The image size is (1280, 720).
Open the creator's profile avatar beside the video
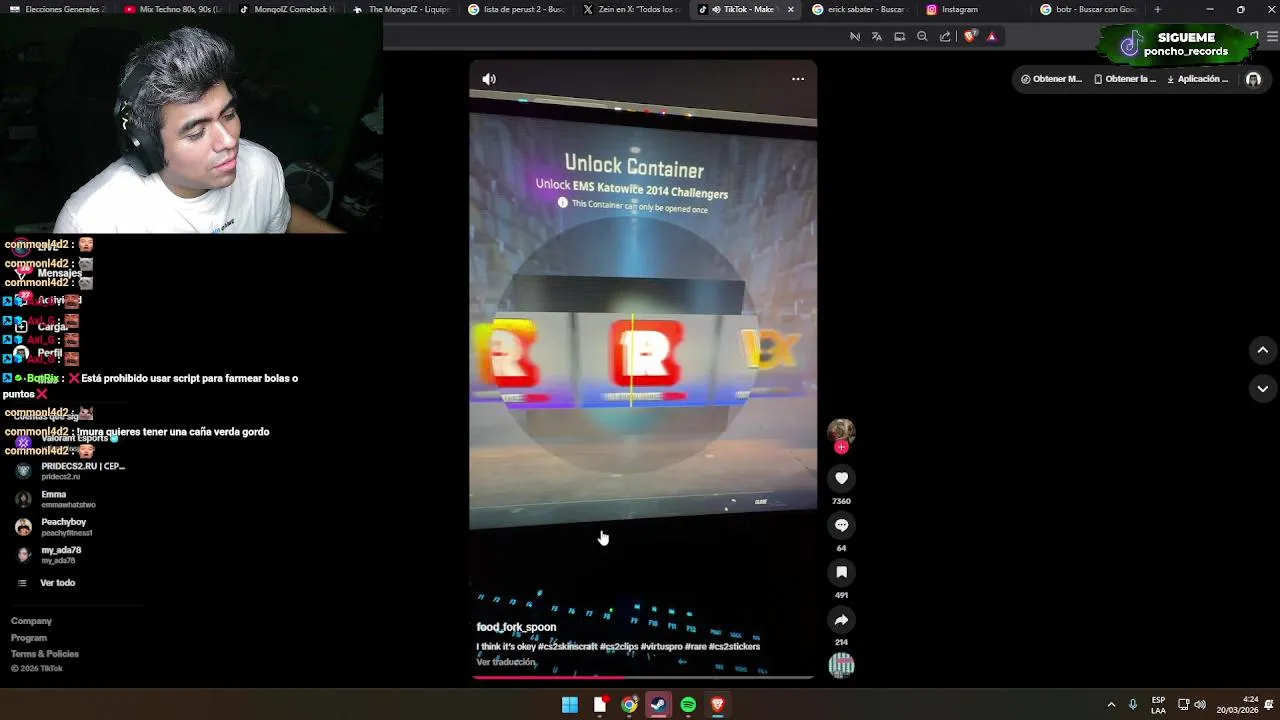pyautogui.click(x=841, y=432)
